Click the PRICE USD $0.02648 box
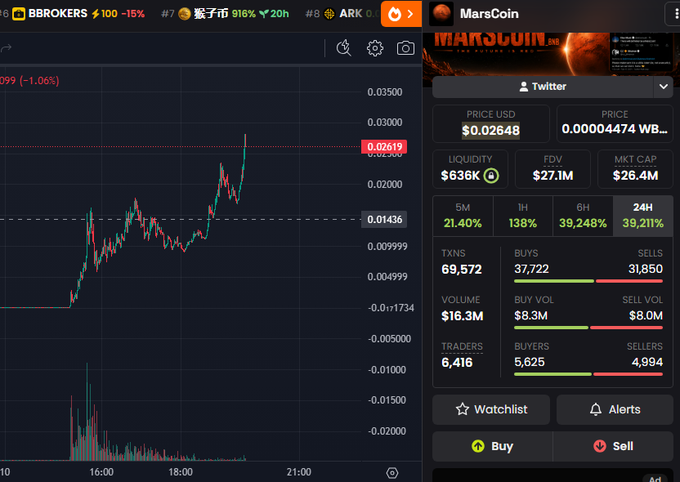Viewport: 680px width, 482px height. [x=491, y=124]
